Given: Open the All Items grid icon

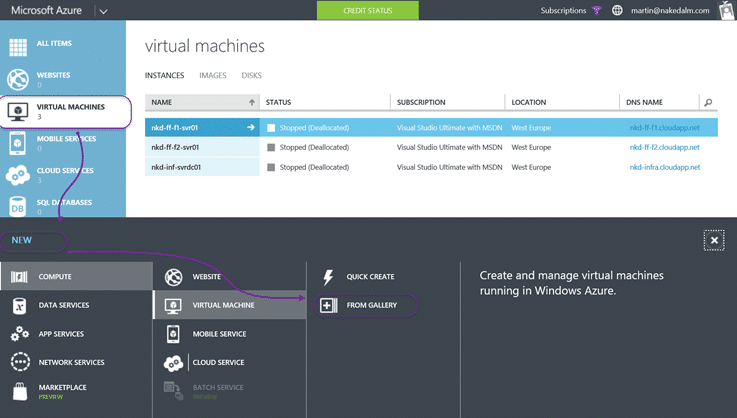Looking at the screenshot, I should 18,47.
